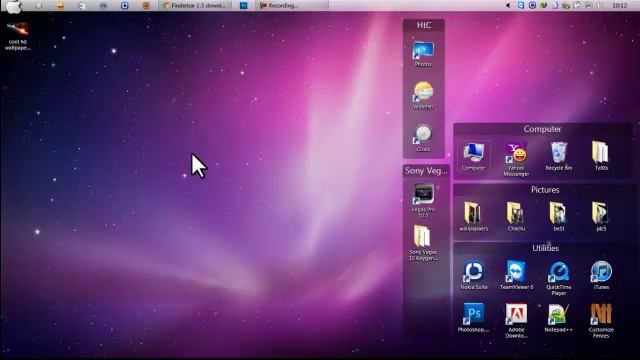The height and width of the screenshot is (360, 640).
Task: Open Customize Fences
Action: point(601,321)
